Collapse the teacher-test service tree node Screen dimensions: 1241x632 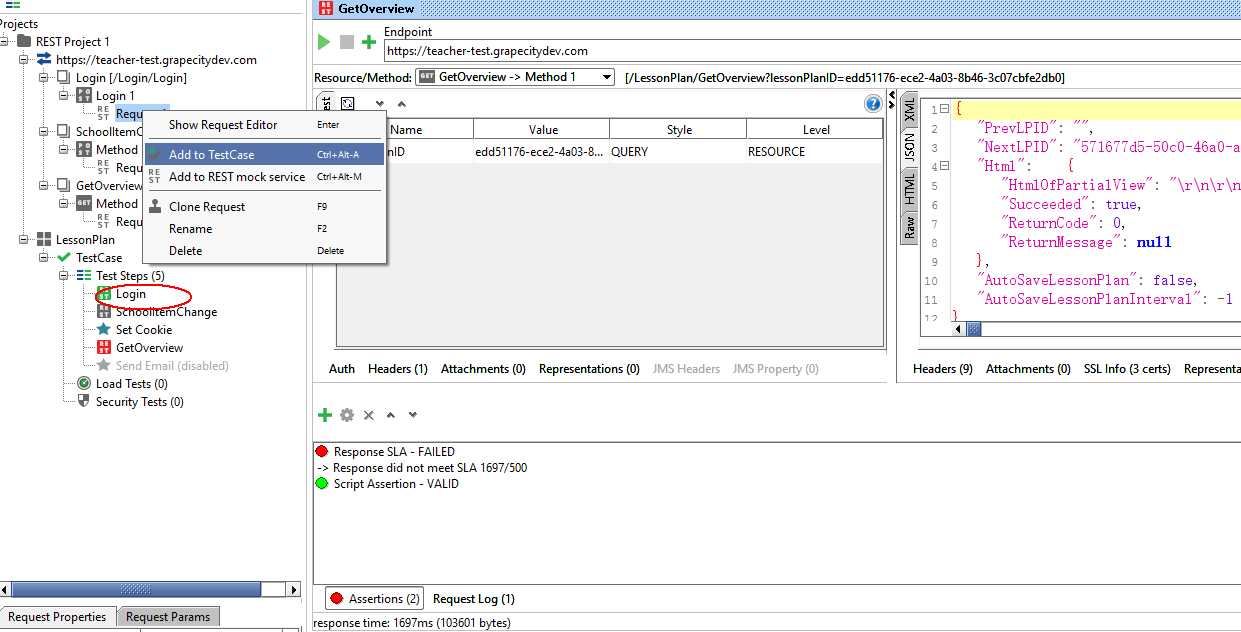point(24,60)
